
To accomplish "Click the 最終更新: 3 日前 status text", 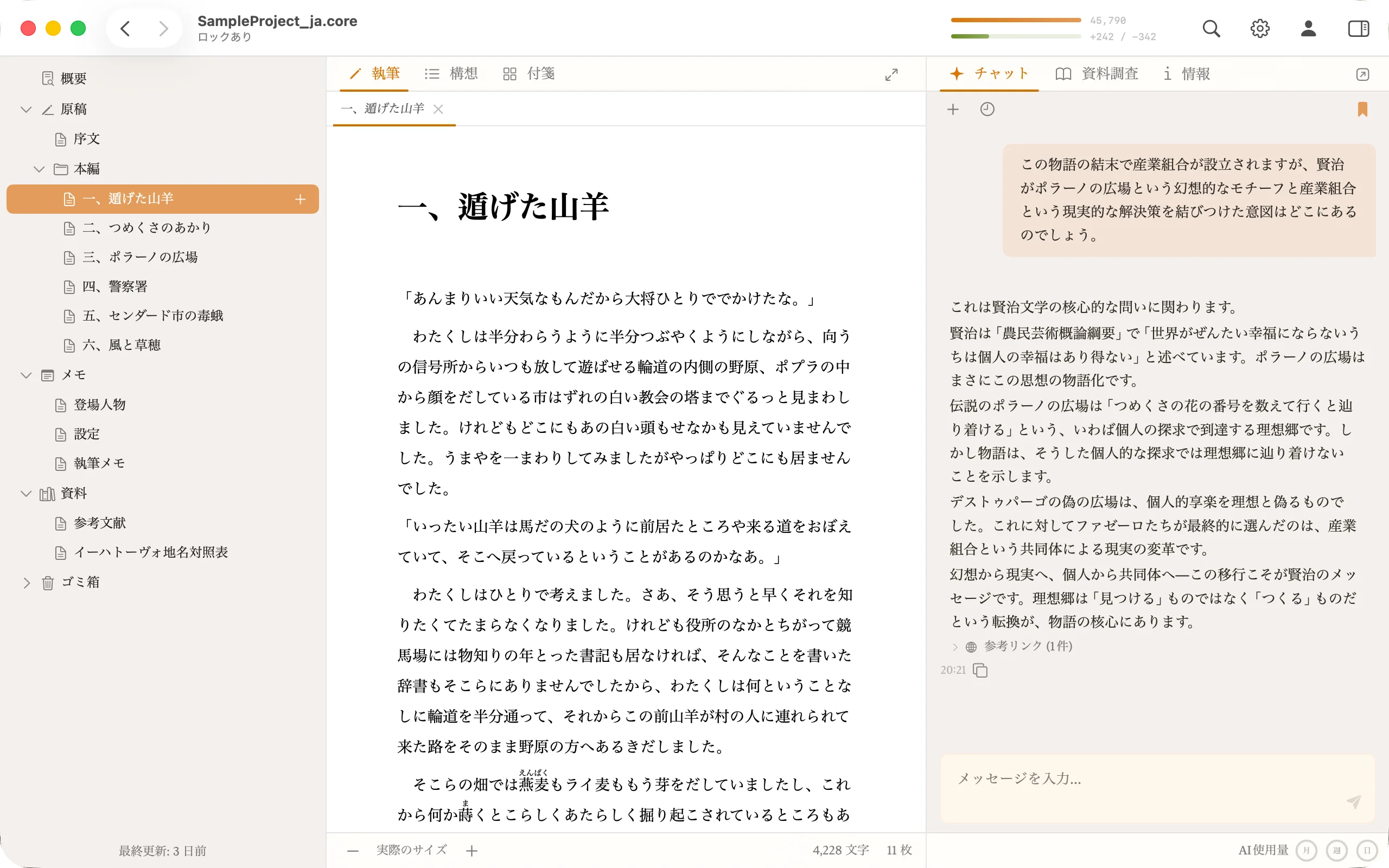I will click(162, 851).
